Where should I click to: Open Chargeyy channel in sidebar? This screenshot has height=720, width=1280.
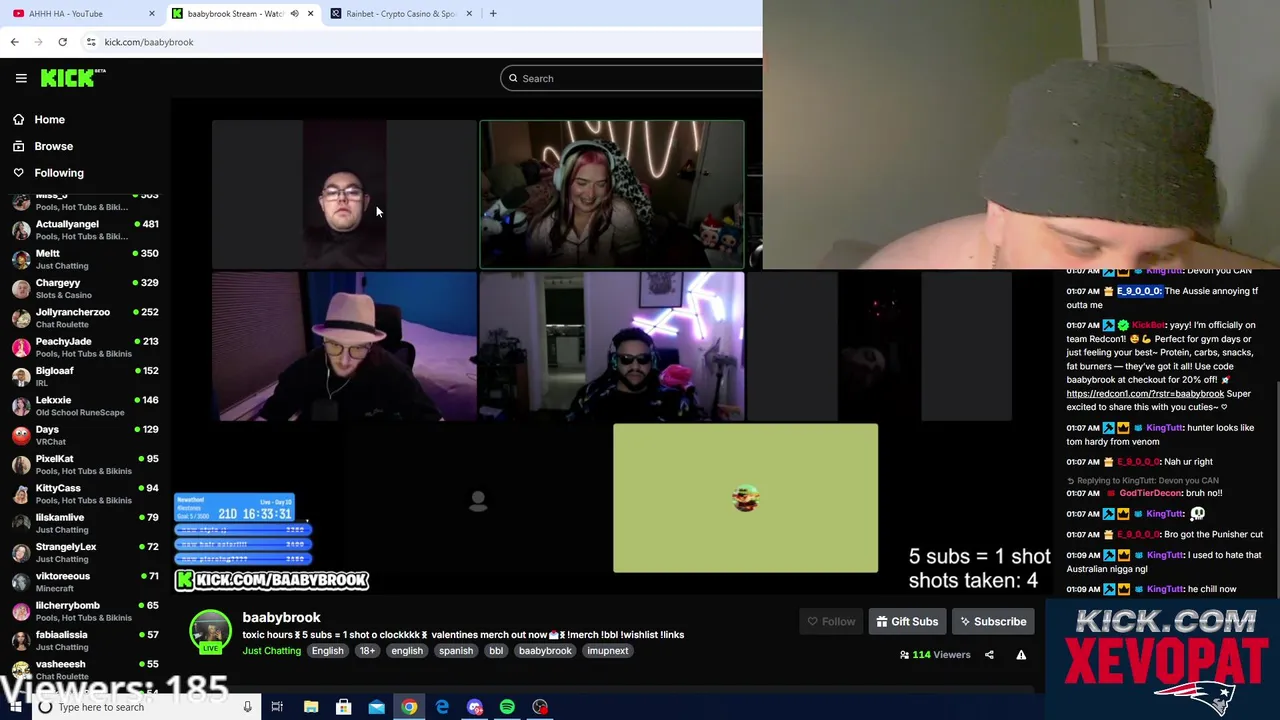tap(85, 288)
